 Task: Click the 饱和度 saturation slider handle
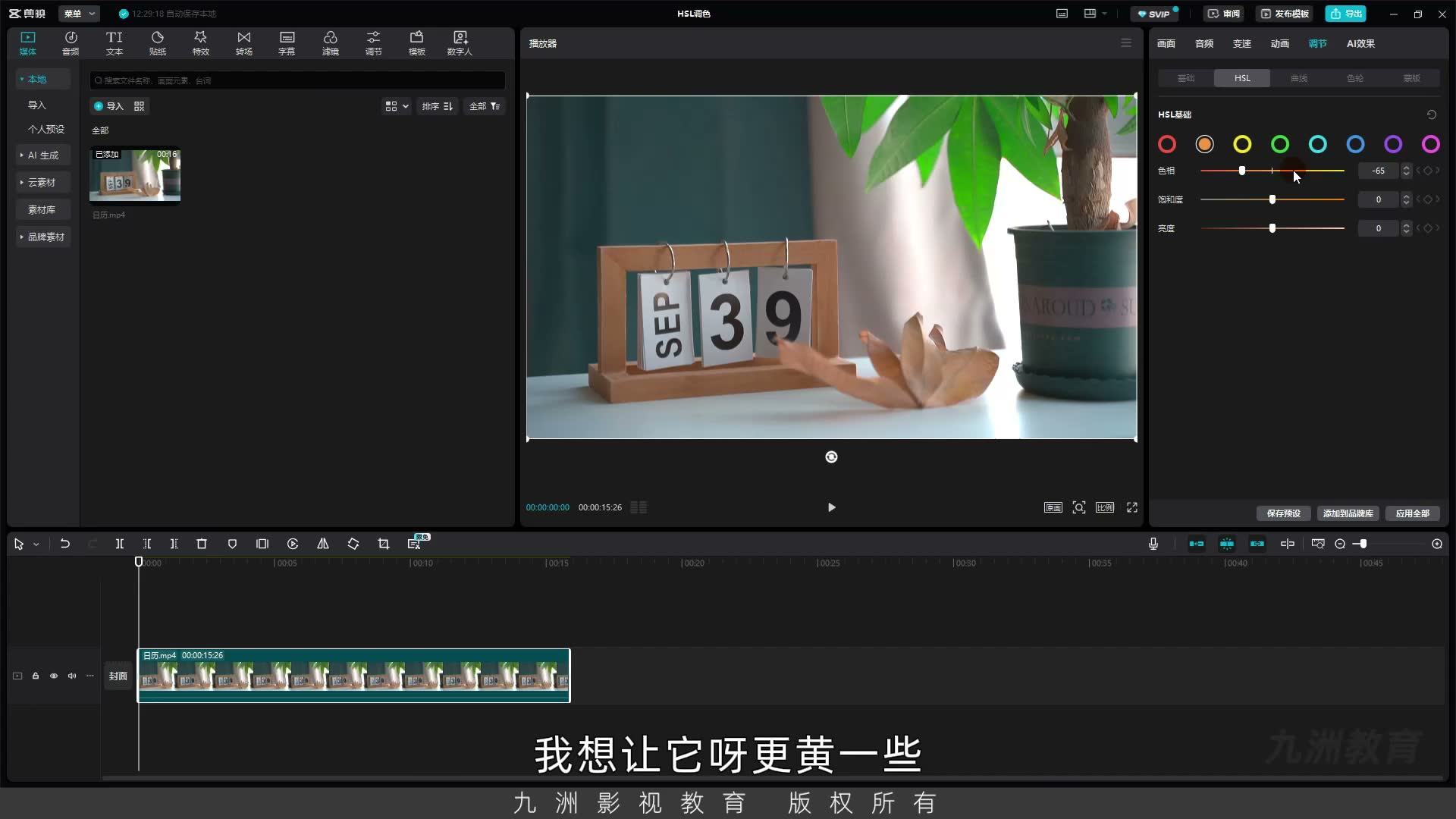point(1272,199)
